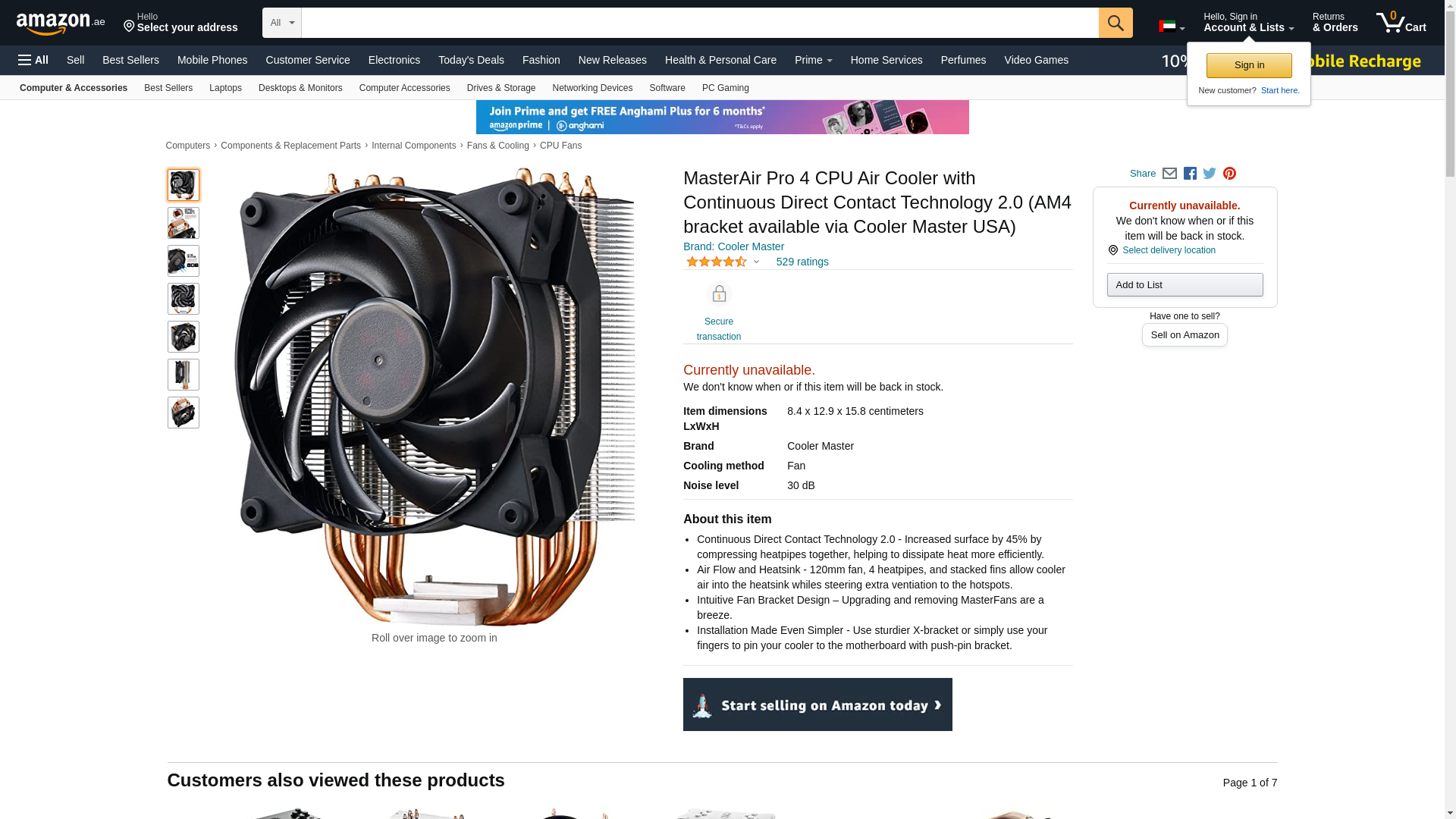Open the Prime dropdown in navigation
This screenshot has height=819, width=1456.
813,60
